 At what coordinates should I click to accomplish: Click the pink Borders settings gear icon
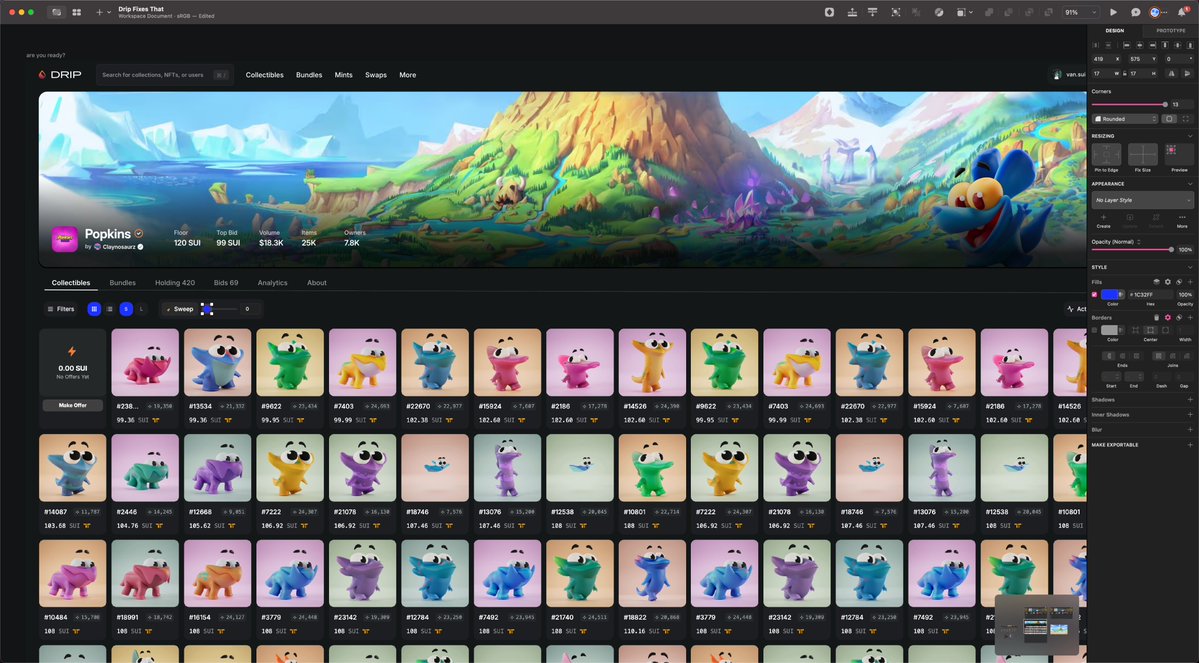[1168, 317]
